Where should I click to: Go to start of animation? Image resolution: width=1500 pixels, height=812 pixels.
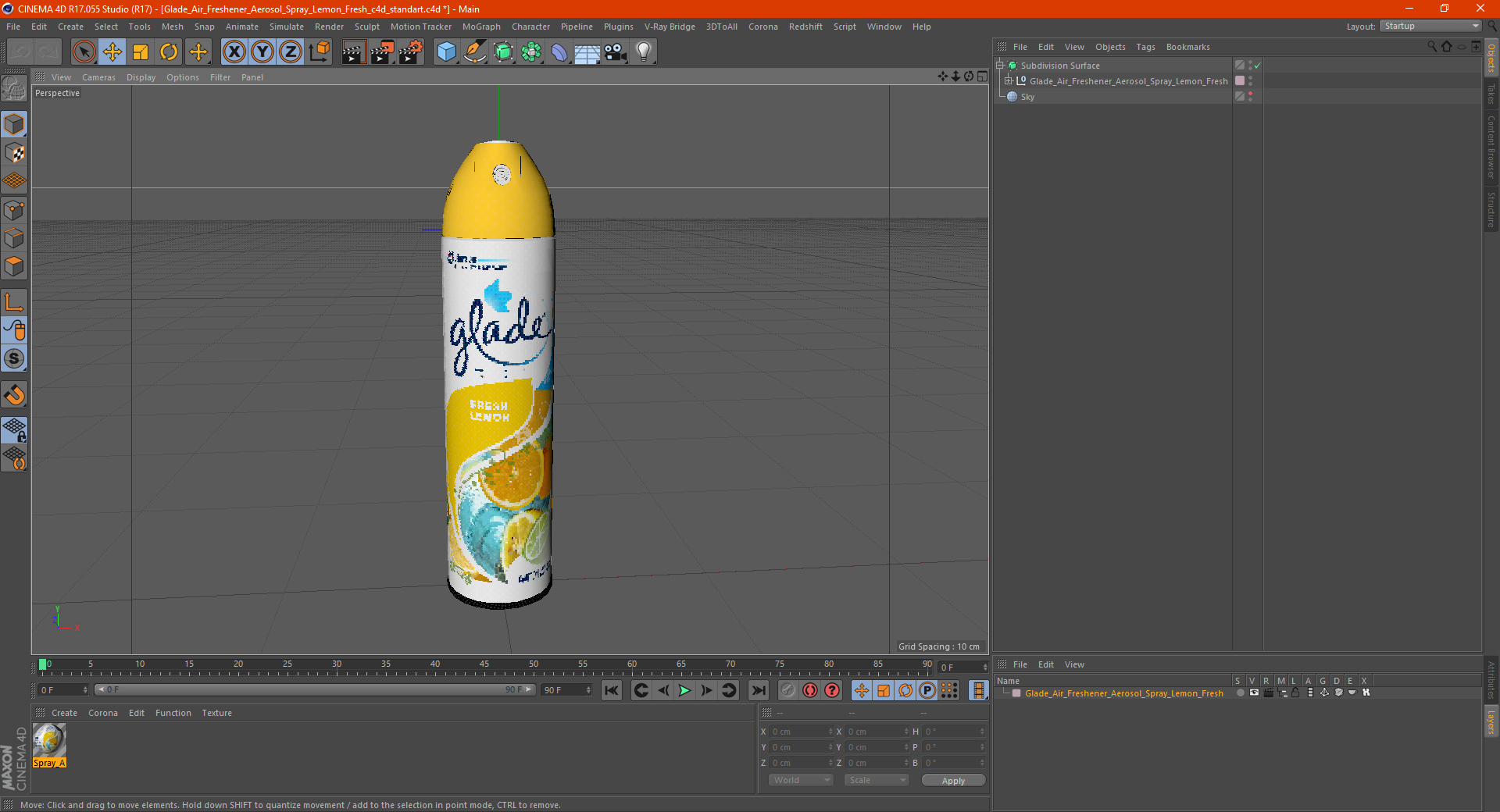point(612,690)
